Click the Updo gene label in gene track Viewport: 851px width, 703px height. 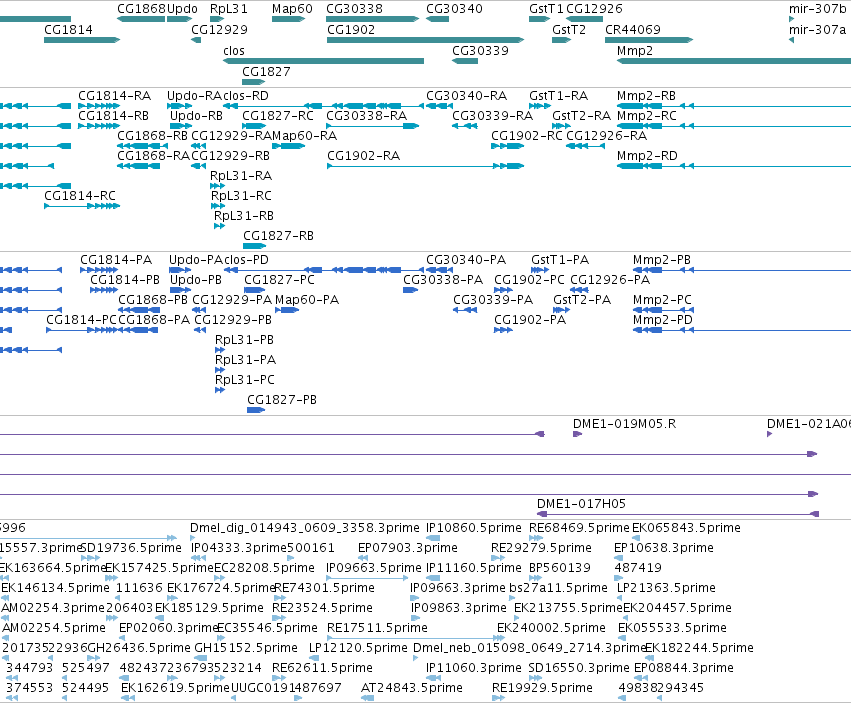click(x=182, y=9)
